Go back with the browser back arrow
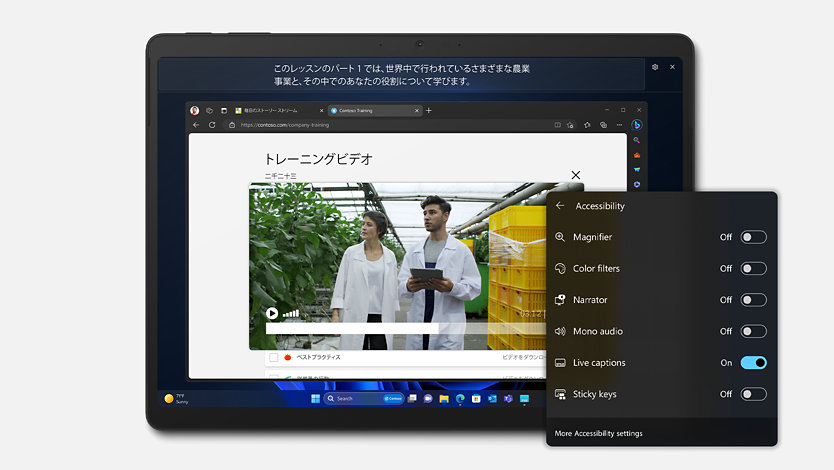Screen dimensions: 834x470 [x=196, y=125]
